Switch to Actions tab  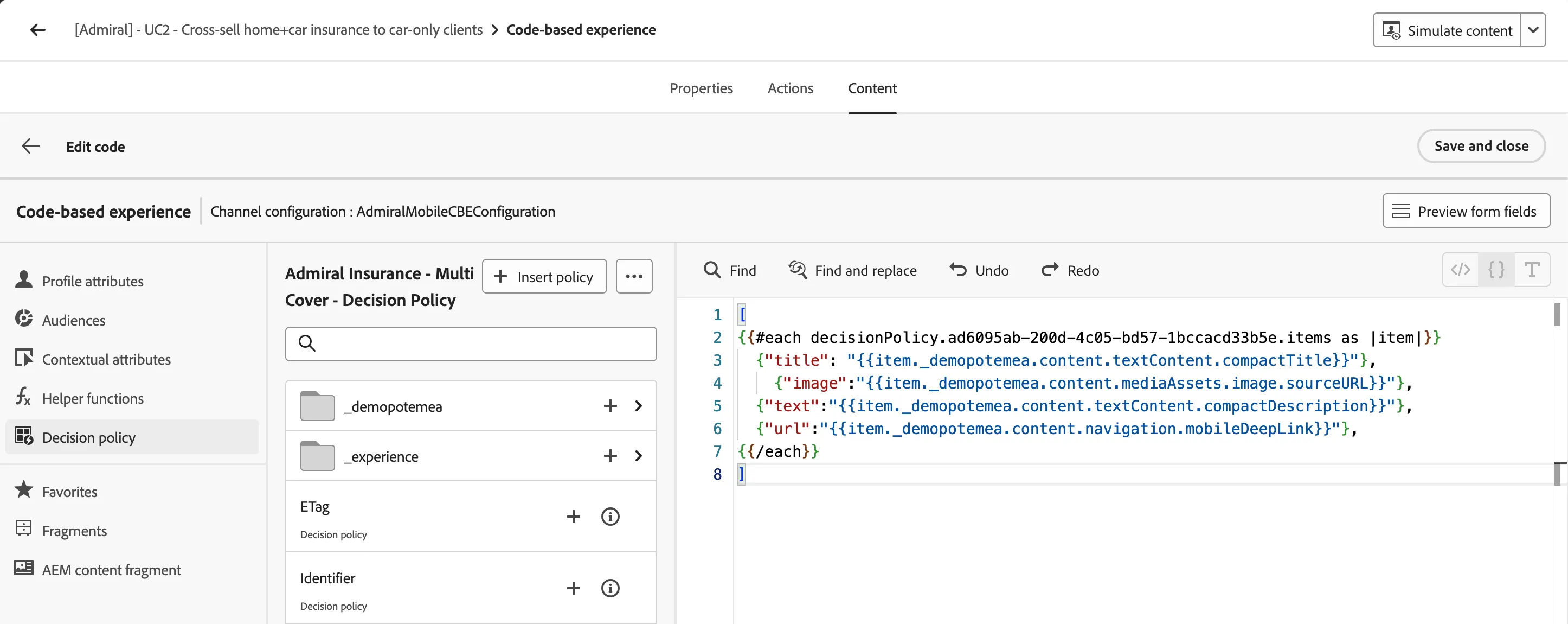tap(790, 88)
